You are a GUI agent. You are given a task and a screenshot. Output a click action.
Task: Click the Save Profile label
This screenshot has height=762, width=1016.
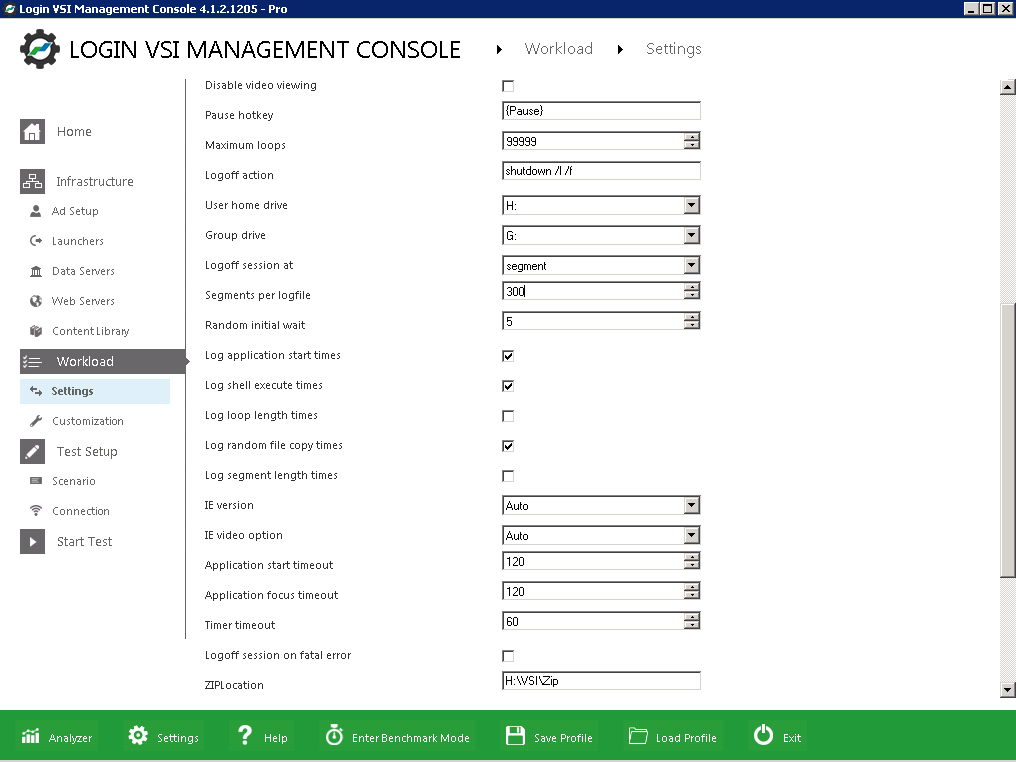563,738
